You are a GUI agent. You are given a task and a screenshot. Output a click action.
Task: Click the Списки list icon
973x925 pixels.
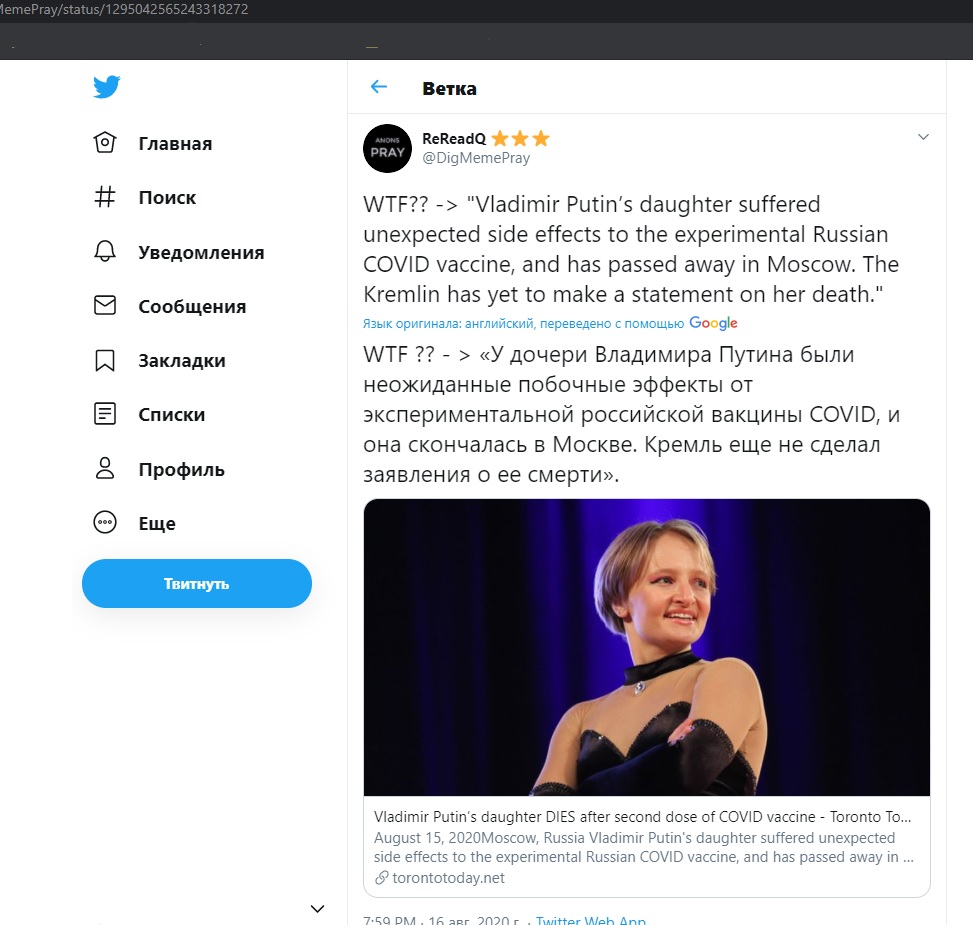(105, 414)
